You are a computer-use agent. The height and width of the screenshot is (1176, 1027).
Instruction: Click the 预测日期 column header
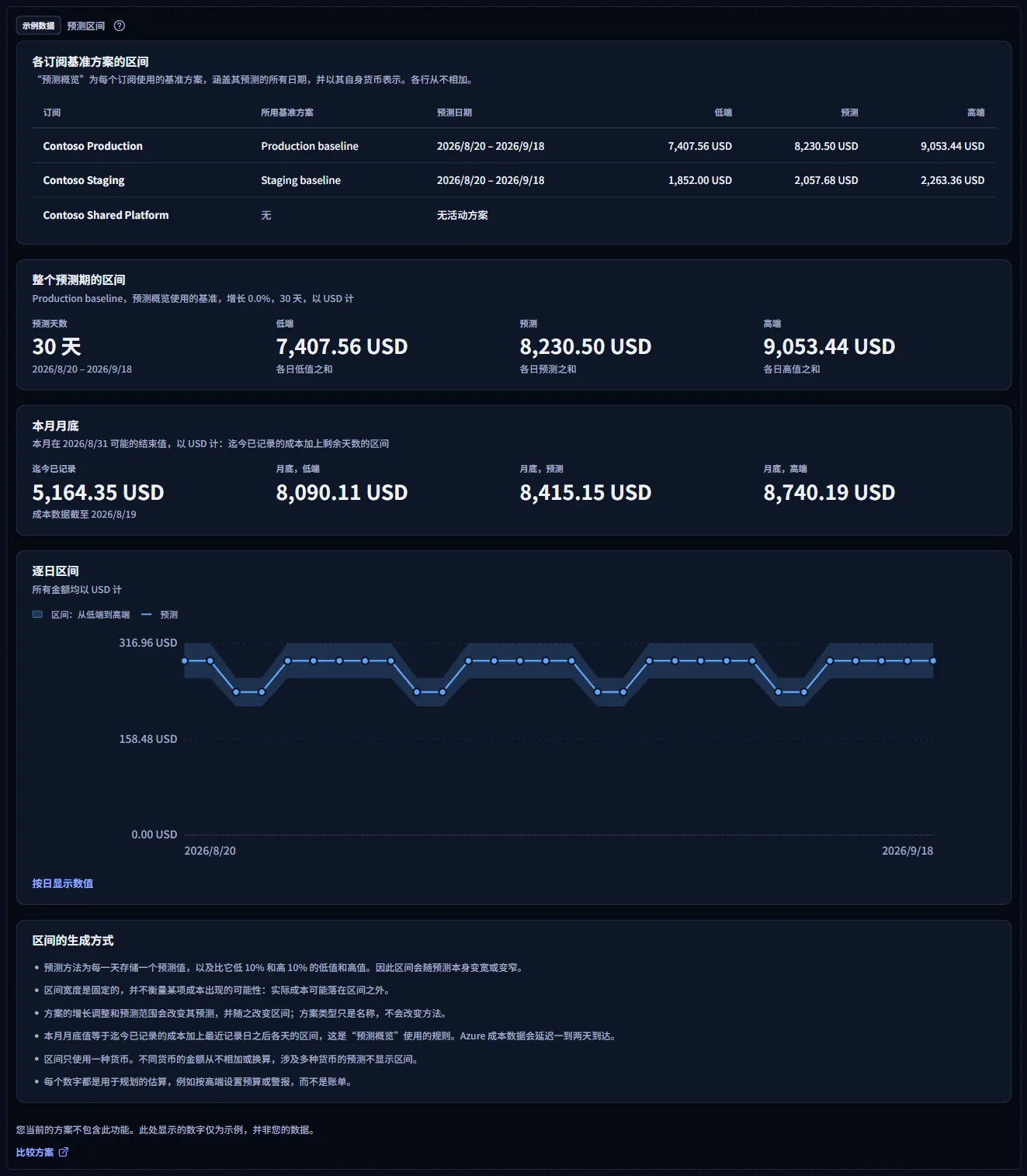454,113
